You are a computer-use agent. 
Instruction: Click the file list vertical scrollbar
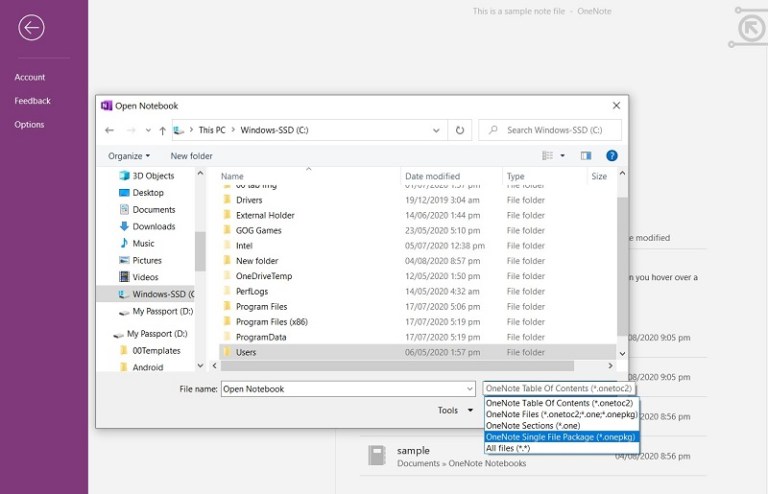(x=622, y=267)
